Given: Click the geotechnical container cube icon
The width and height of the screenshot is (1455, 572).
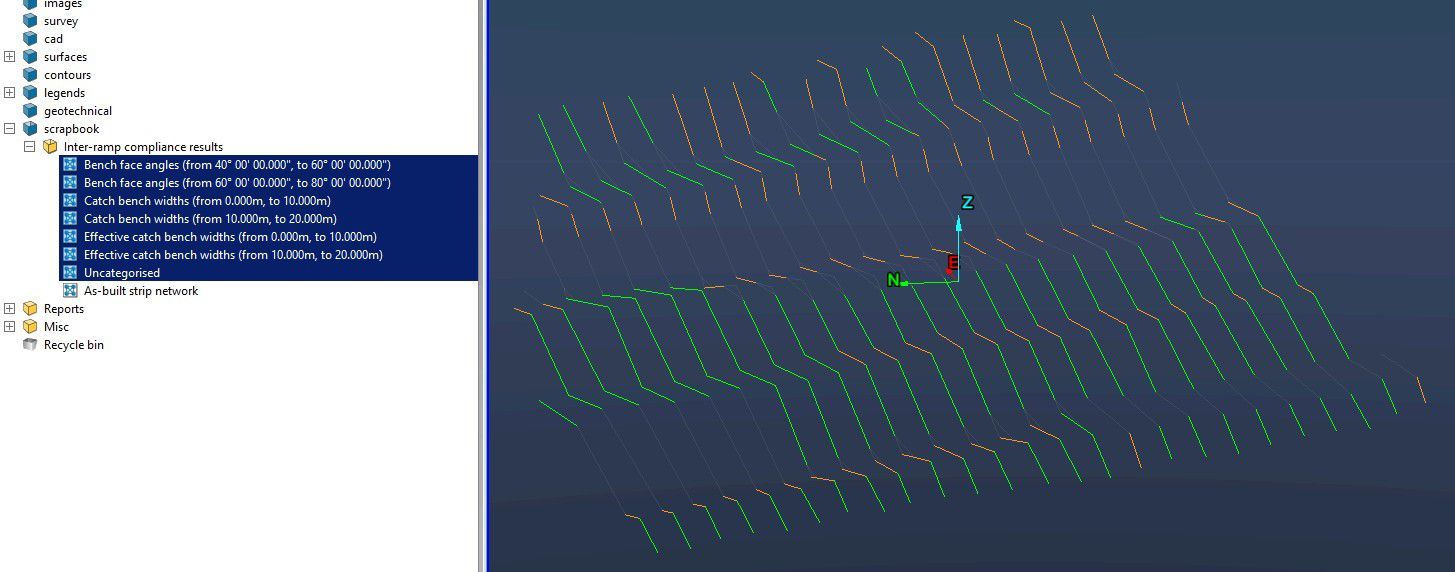Looking at the screenshot, I should (x=30, y=111).
